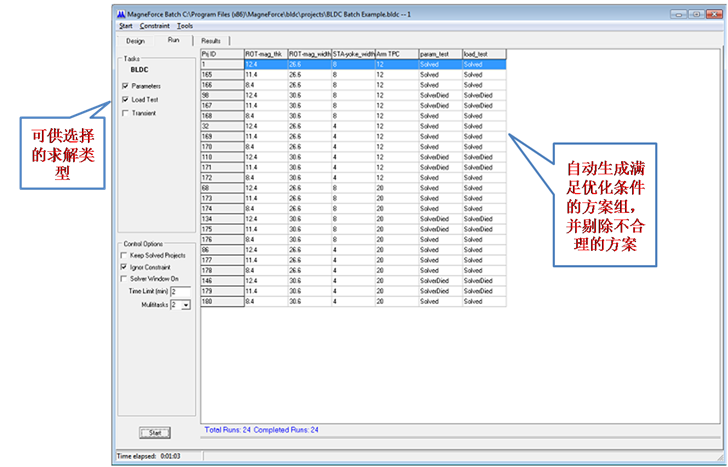Open the Start menu in menu bar
Image resolution: width=728 pixels, height=467 pixels.
click(x=125, y=26)
